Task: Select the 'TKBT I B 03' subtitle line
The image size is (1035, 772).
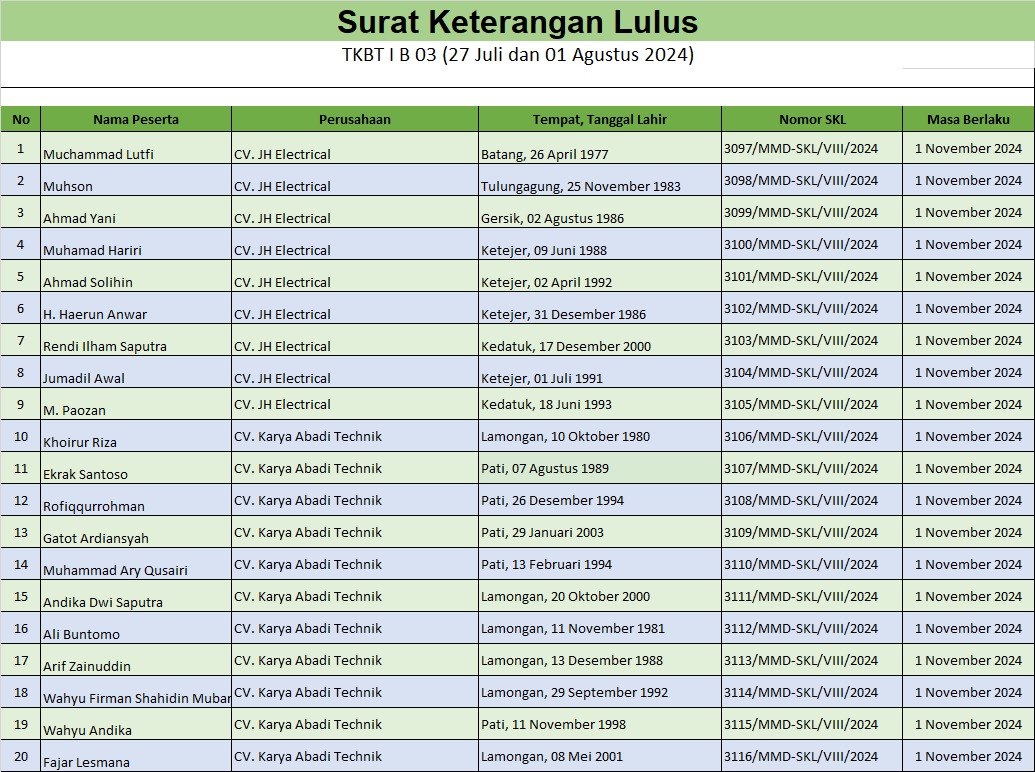Action: pyautogui.click(x=518, y=54)
